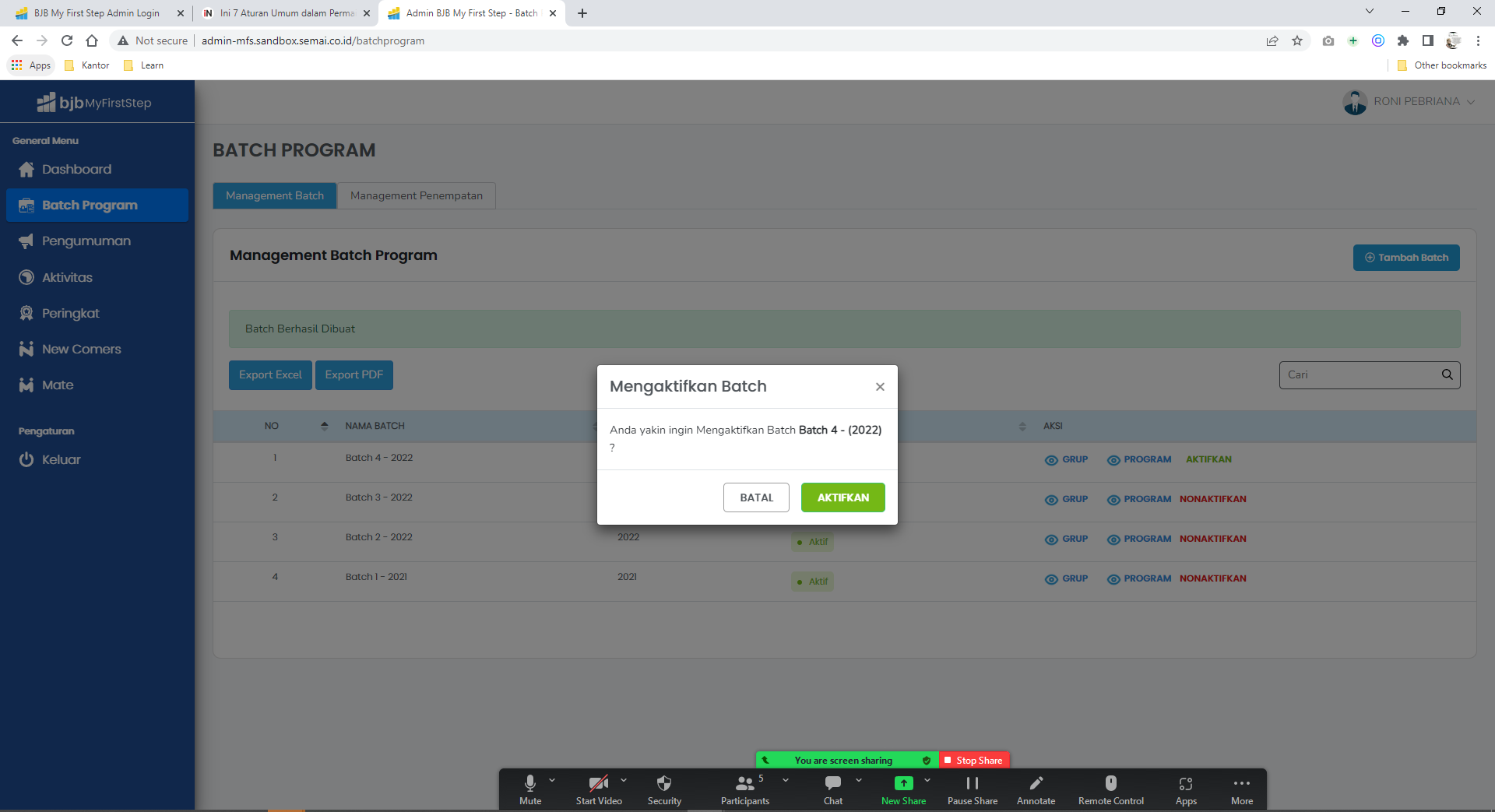Image resolution: width=1495 pixels, height=812 pixels.
Task: Open Zoom Remote Control
Action: point(1111,789)
